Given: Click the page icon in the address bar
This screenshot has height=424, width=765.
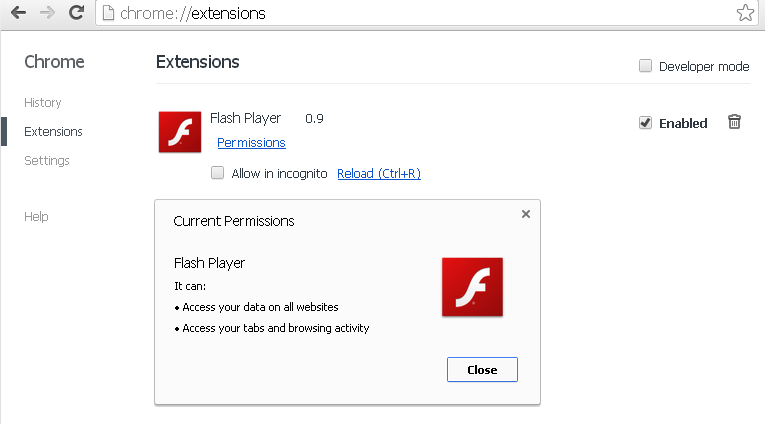Looking at the screenshot, I should pos(108,13).
